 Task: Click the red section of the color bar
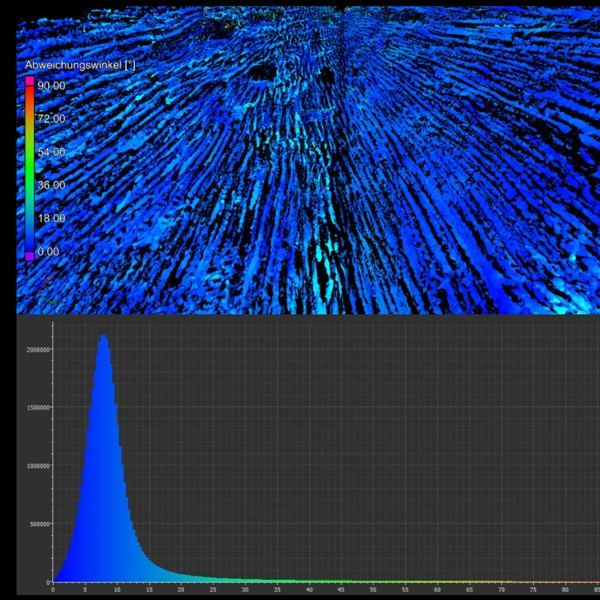click(29, 92)
